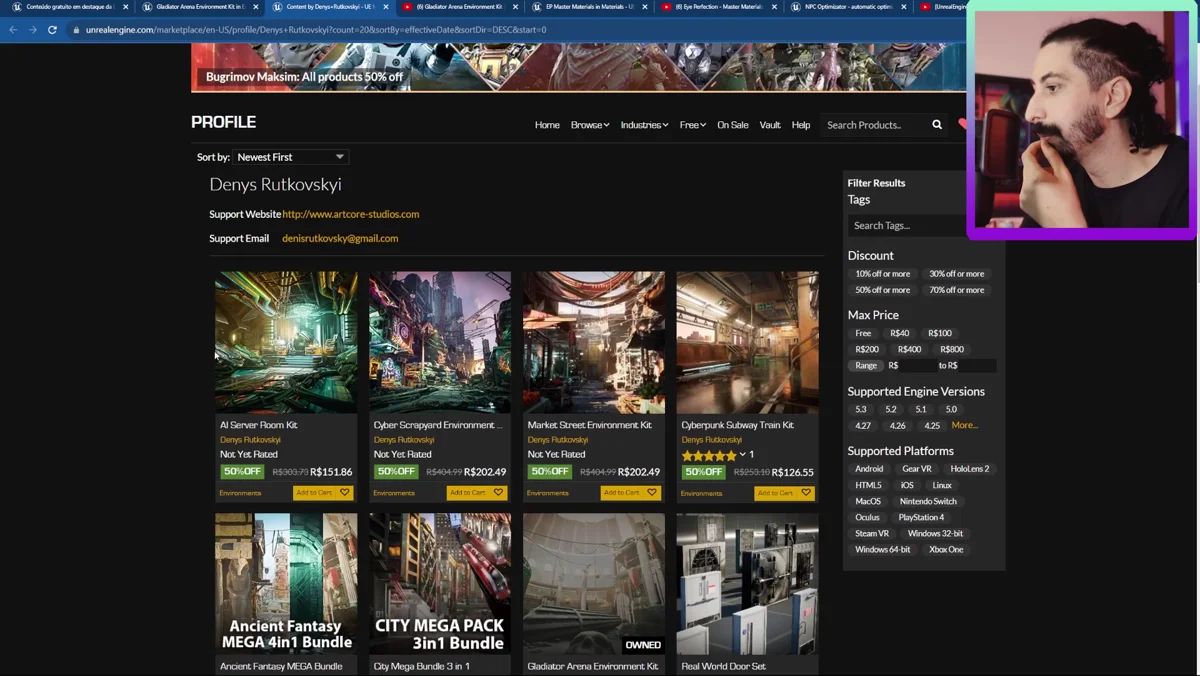Viewport: 1200px width, 676px height.
Task: Click wishlist heart on Cyber Scrapyard Environment
Action: coord(499,493)
